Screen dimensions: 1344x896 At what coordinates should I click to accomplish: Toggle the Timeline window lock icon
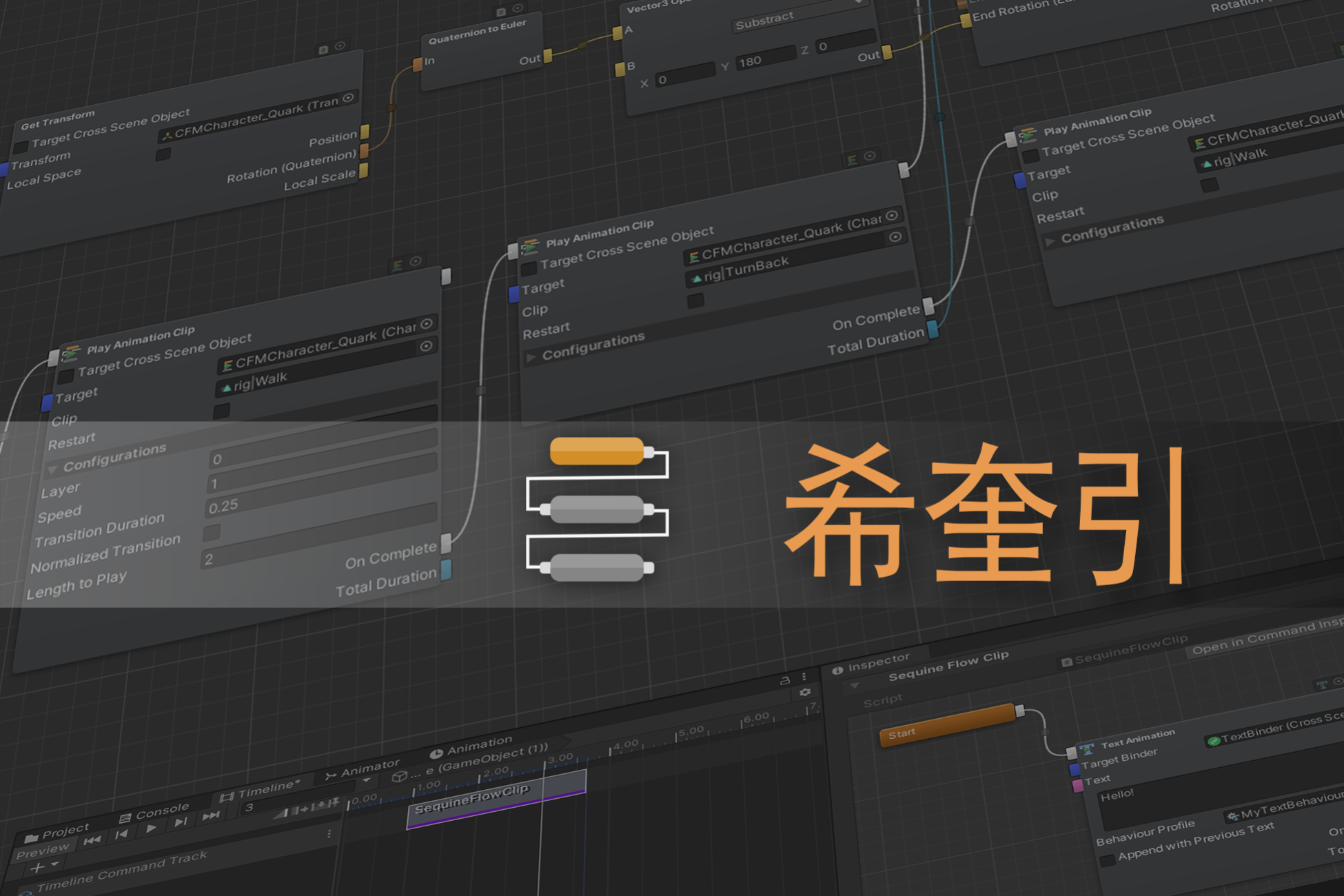coord(784,680)
